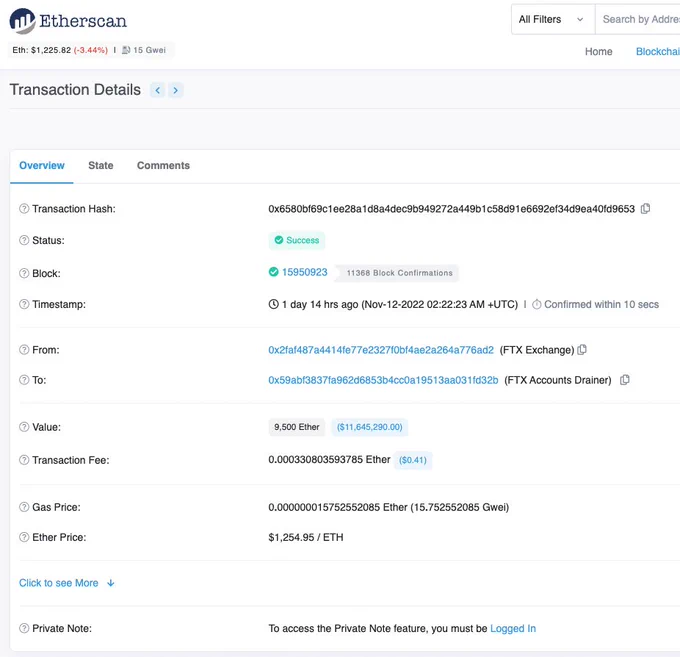This screenshot has width=680, height=657.
Task: Click the green check icon beside block number
Action: click(274, 272)
